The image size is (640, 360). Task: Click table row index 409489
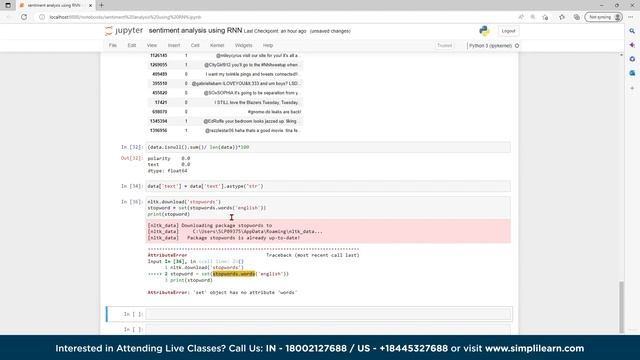coord(159,74)
